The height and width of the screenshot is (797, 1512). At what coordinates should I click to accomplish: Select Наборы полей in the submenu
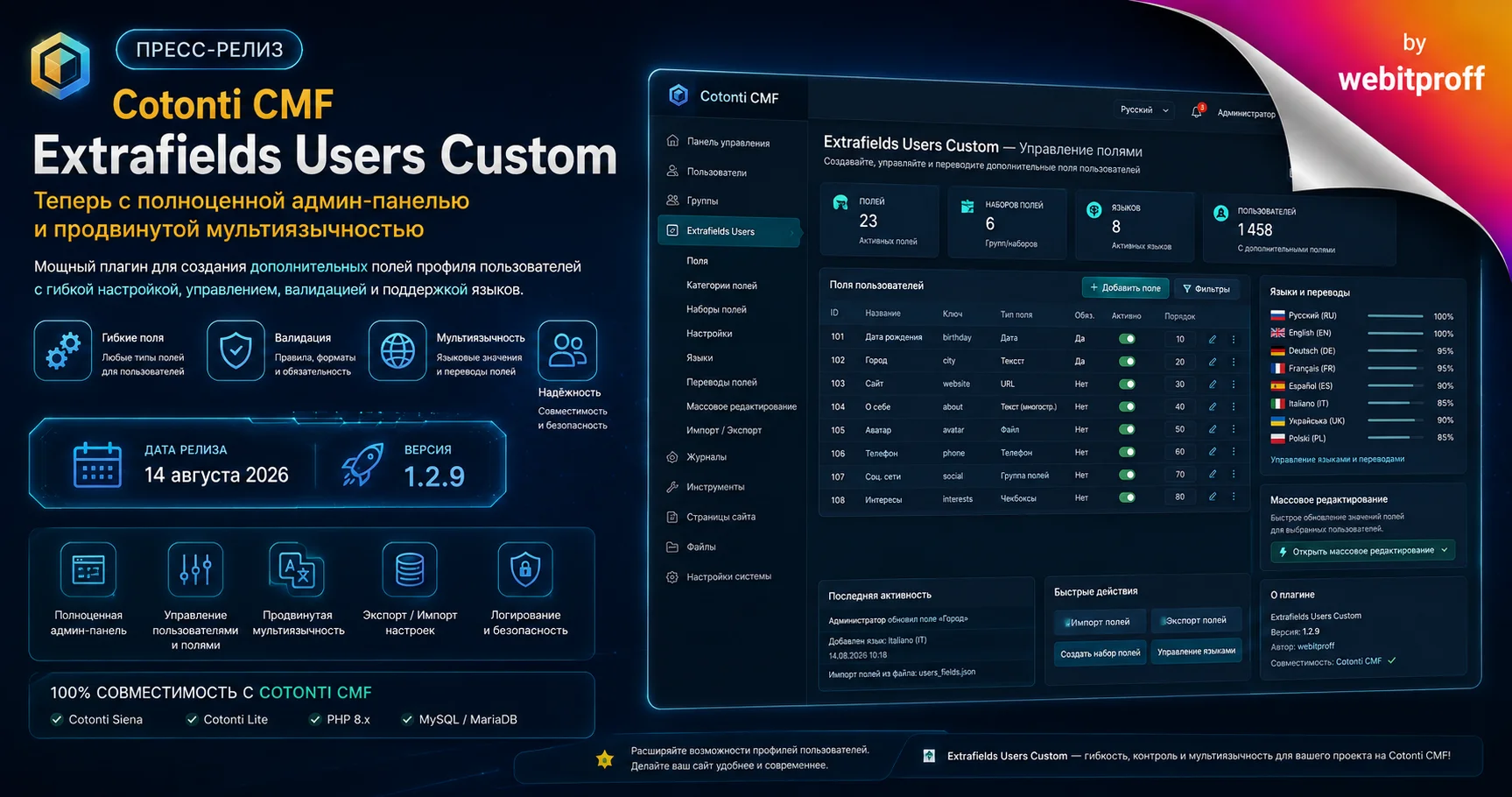[716, 309]
